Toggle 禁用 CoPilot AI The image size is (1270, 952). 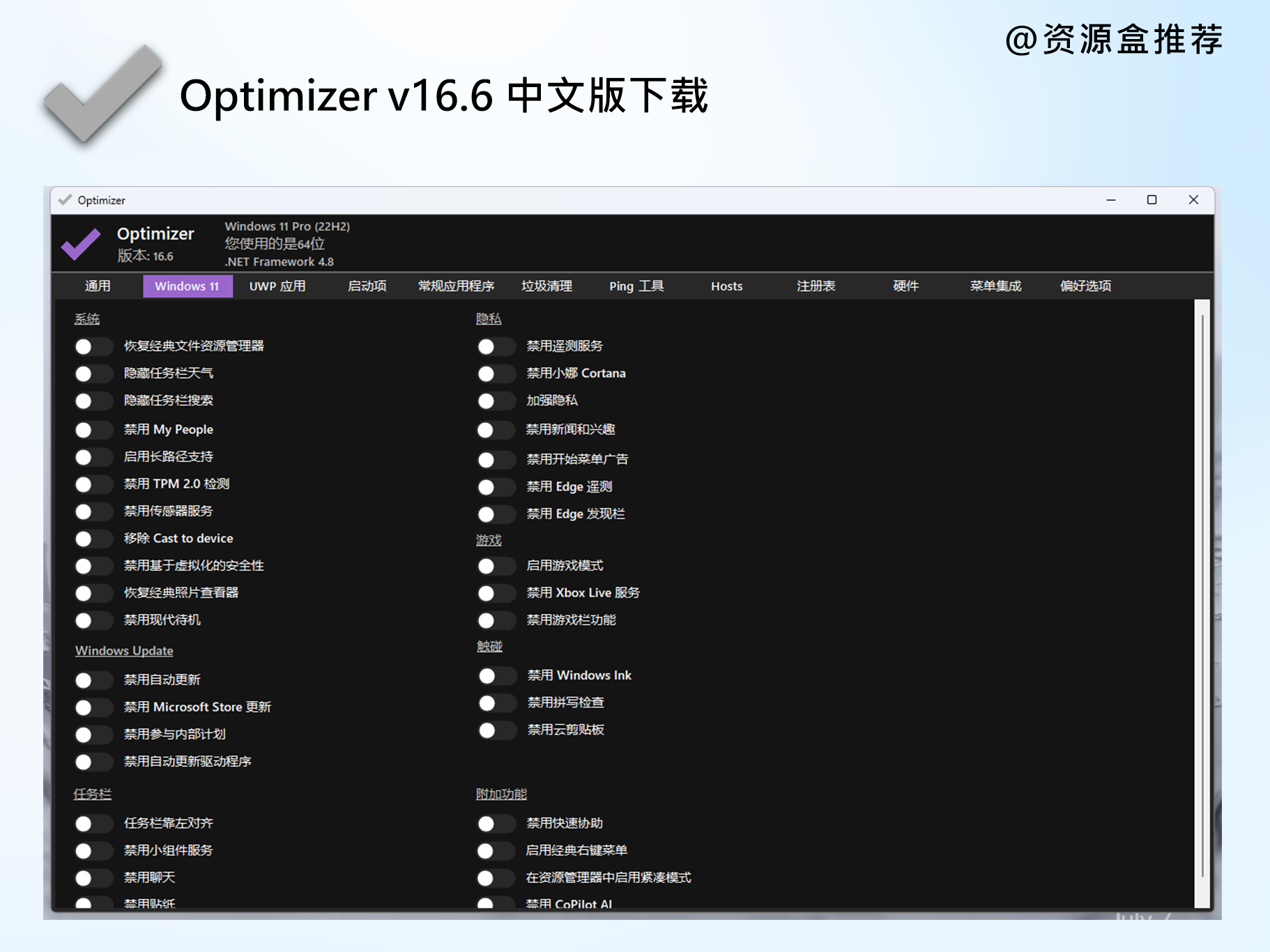coord(496,904)
